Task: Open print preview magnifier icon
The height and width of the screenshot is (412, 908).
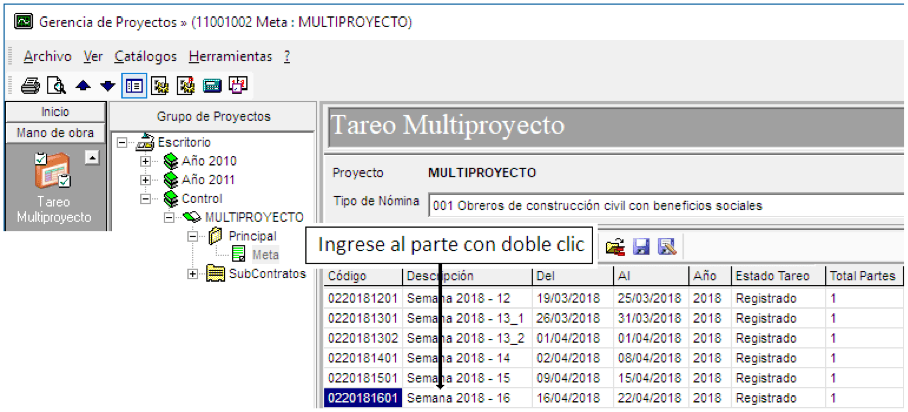Action: [56, 86]
